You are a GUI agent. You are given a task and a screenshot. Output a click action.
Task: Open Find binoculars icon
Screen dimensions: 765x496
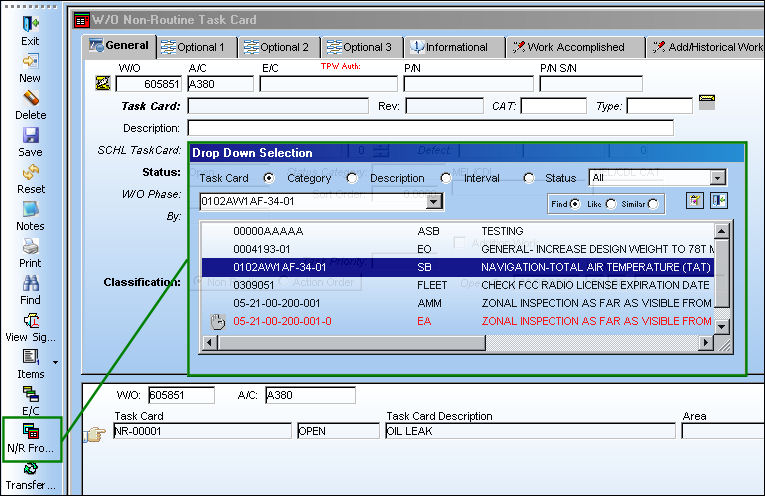(x=31, y=283)
